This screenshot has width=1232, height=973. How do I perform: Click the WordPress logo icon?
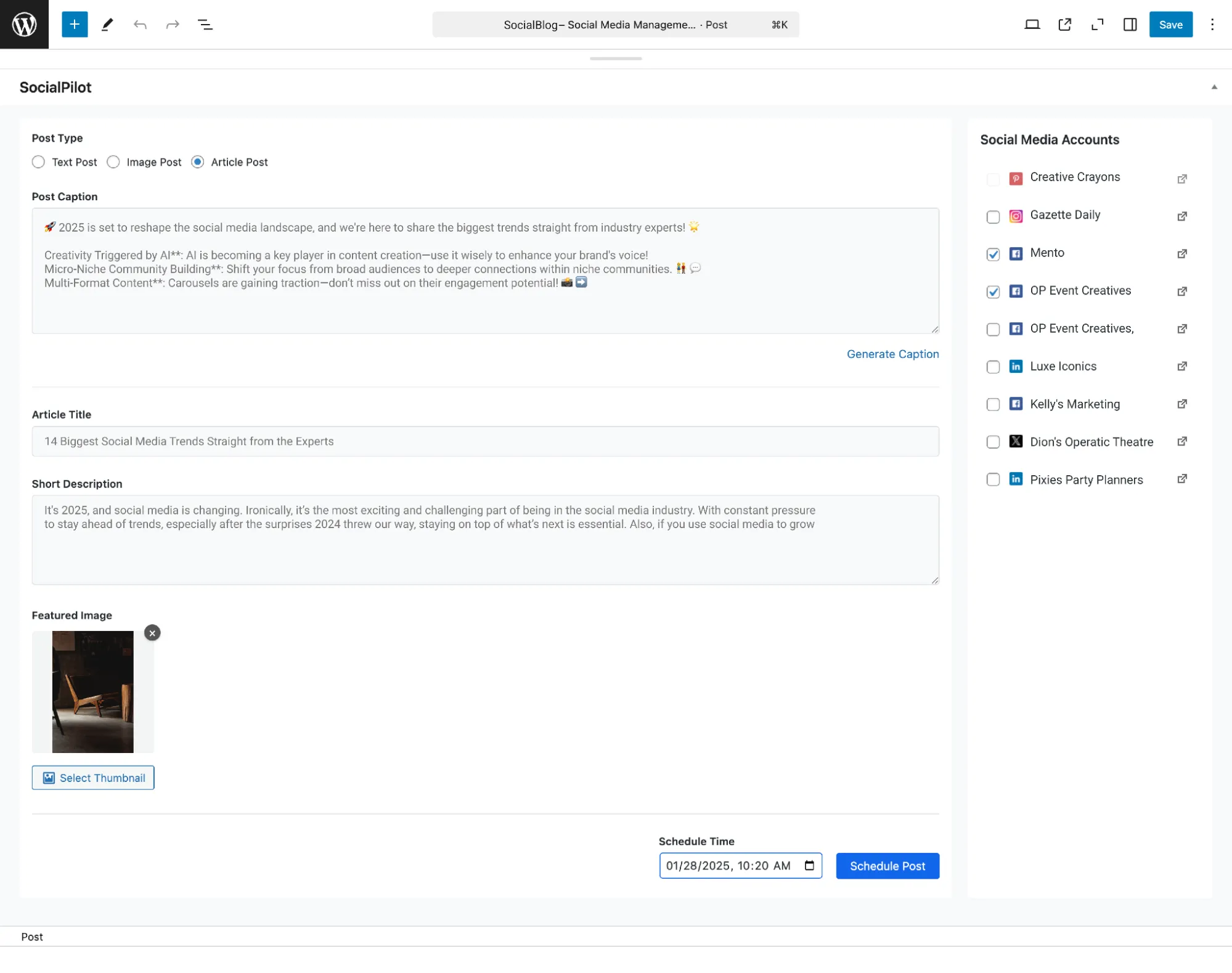pos(24,25)
